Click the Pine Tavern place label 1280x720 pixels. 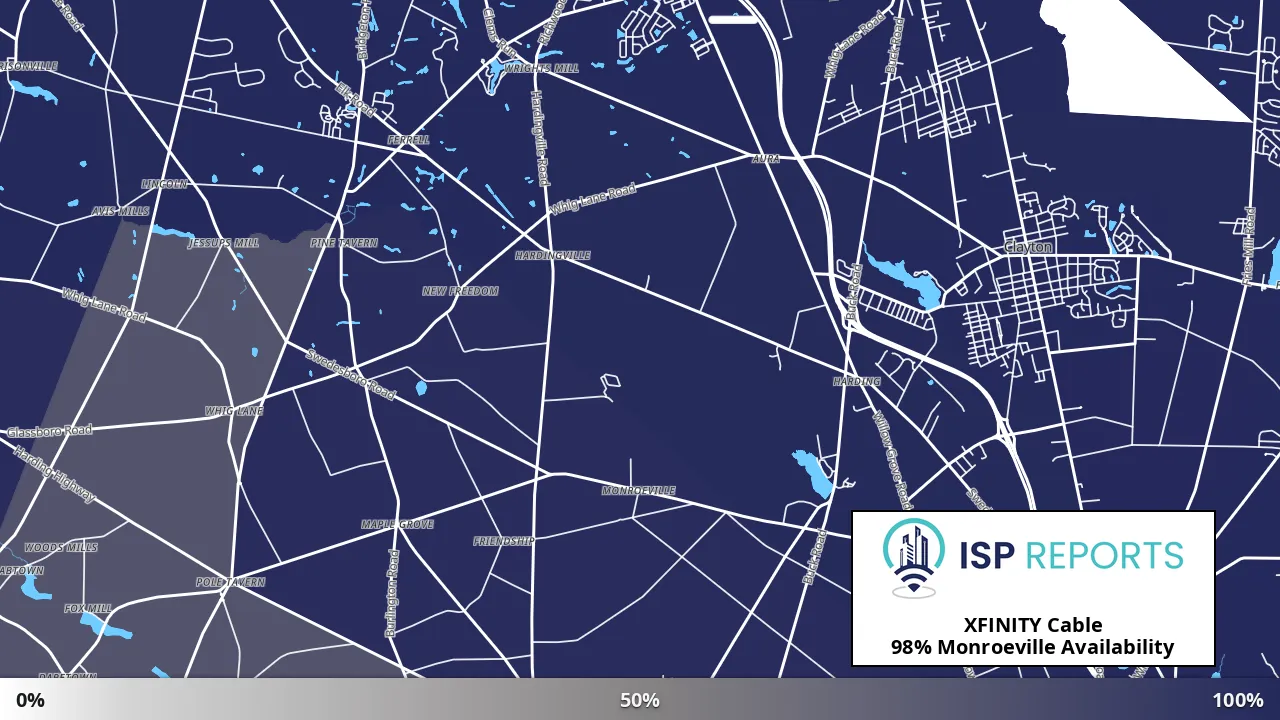(x=344, y=243)
